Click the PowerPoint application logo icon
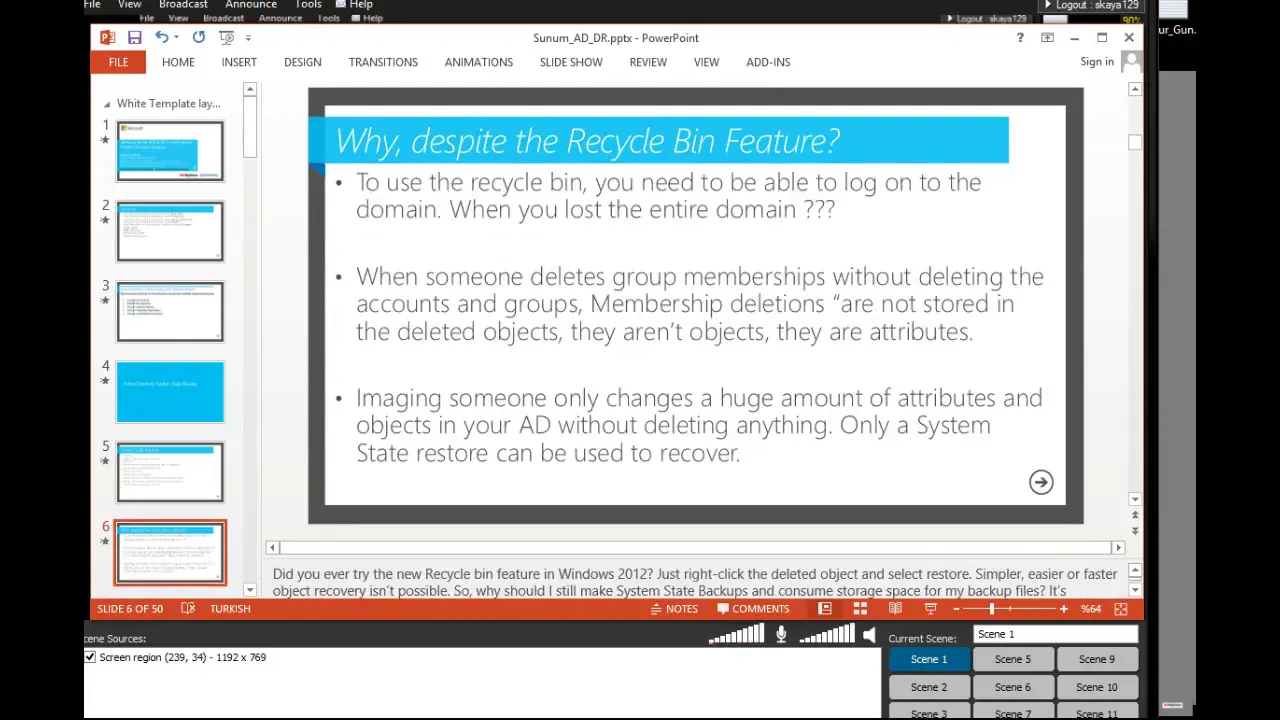 107,38
